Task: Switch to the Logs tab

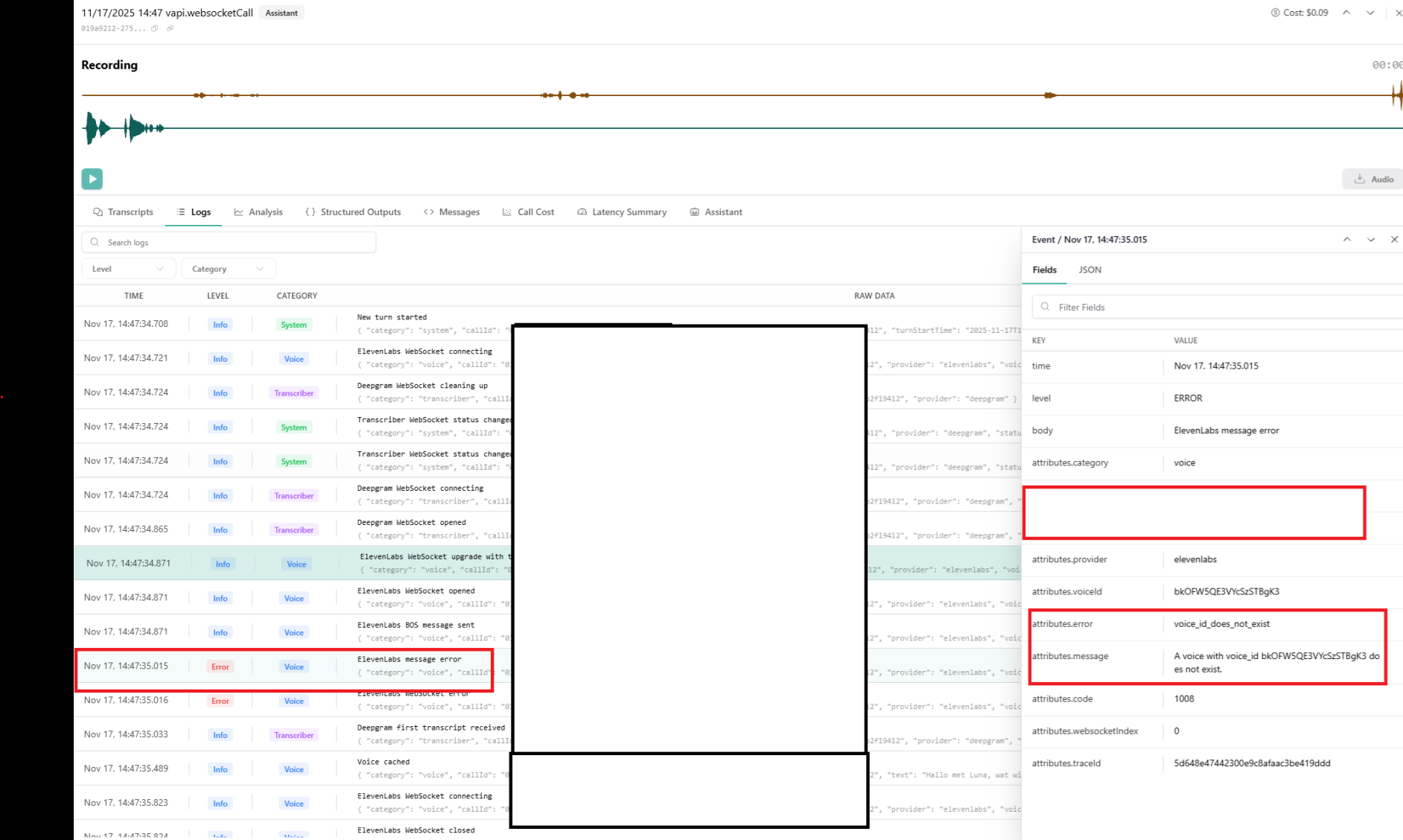Action: [x=194, y=212]
